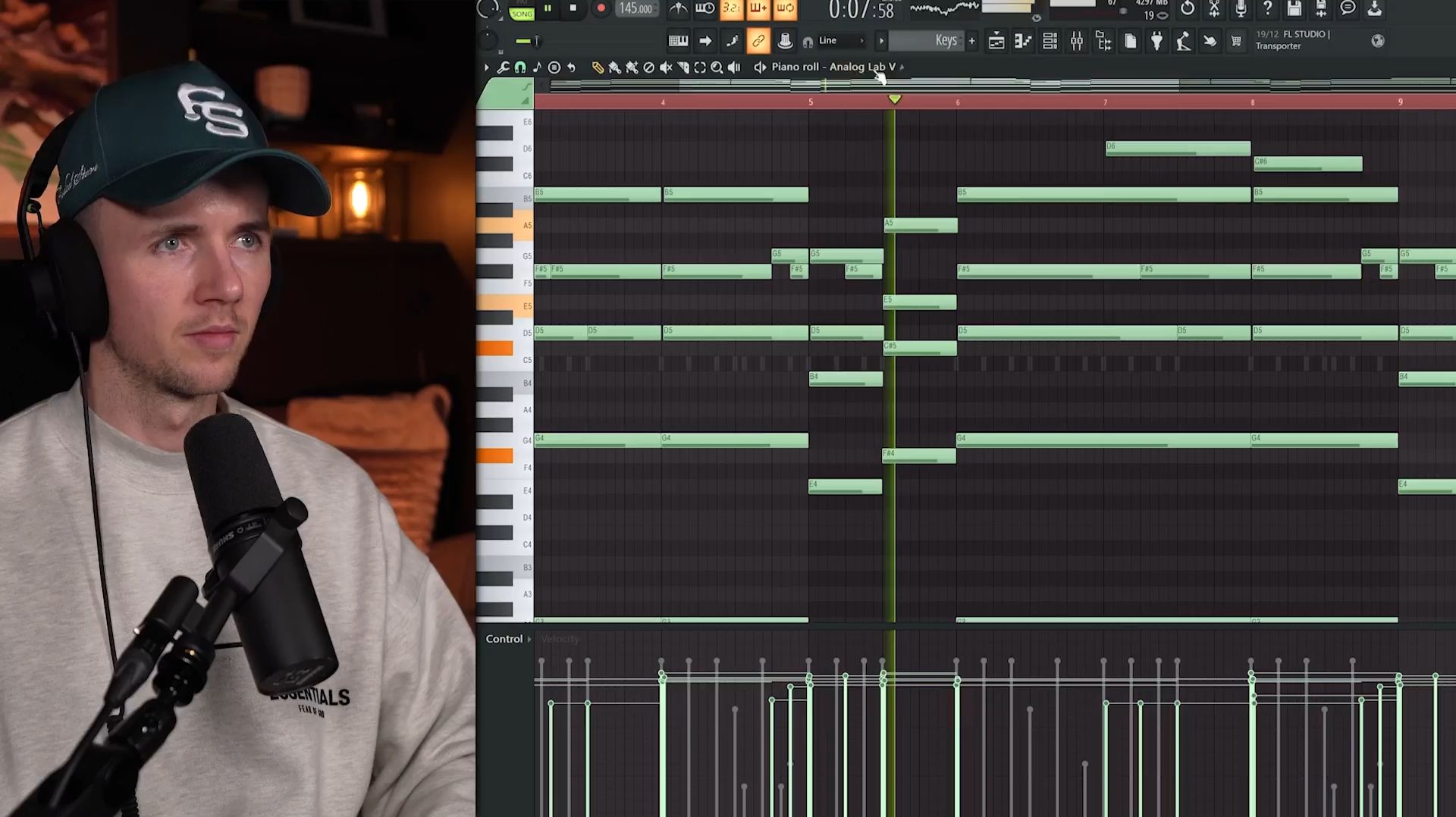Image resolution: width=1456 pixels, height=817 pixels.
Task: Add a new pattern with plus button
Action: point(971,41)
